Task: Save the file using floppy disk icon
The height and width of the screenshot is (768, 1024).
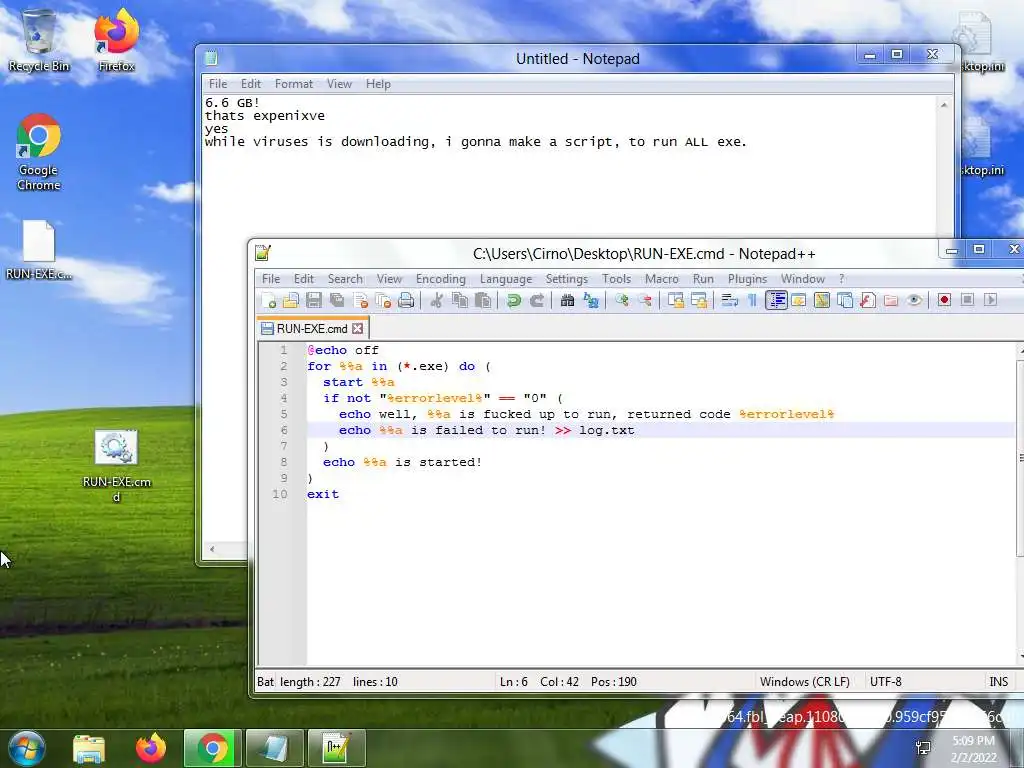Action: pyautogui.click(x=314, y=300)
